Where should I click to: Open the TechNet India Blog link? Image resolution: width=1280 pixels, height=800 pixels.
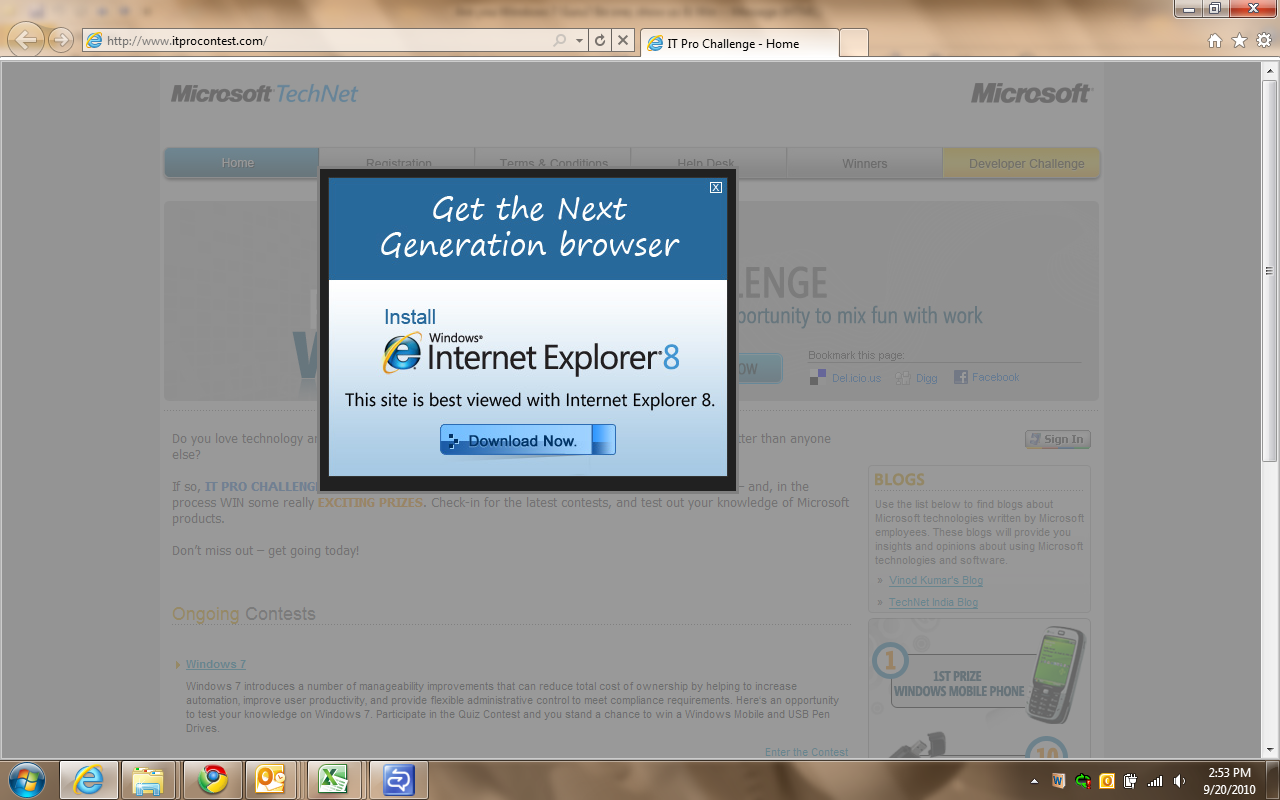(933, 602)
